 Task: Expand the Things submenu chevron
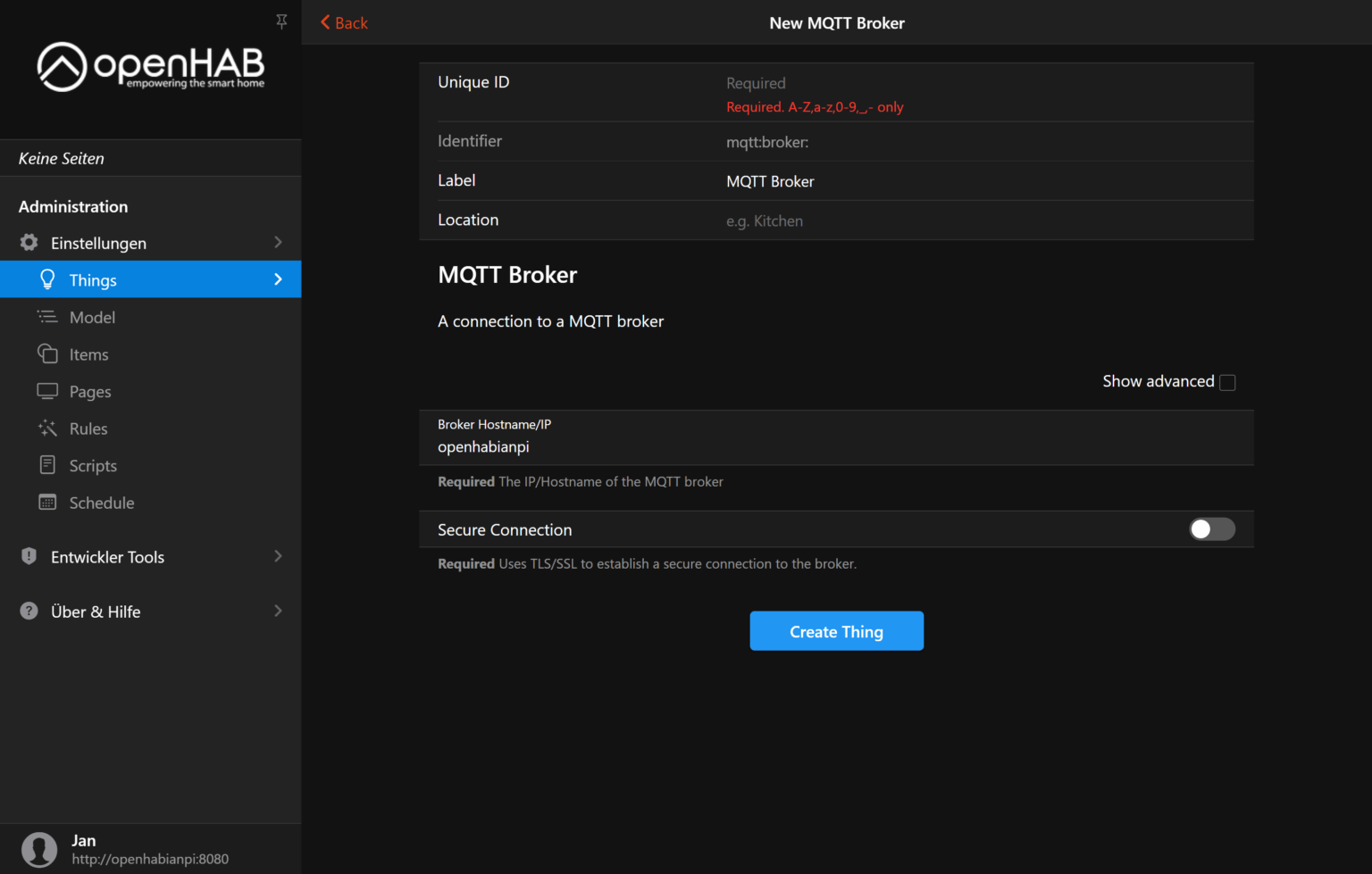pyautogui.click(x=278, y=279)
